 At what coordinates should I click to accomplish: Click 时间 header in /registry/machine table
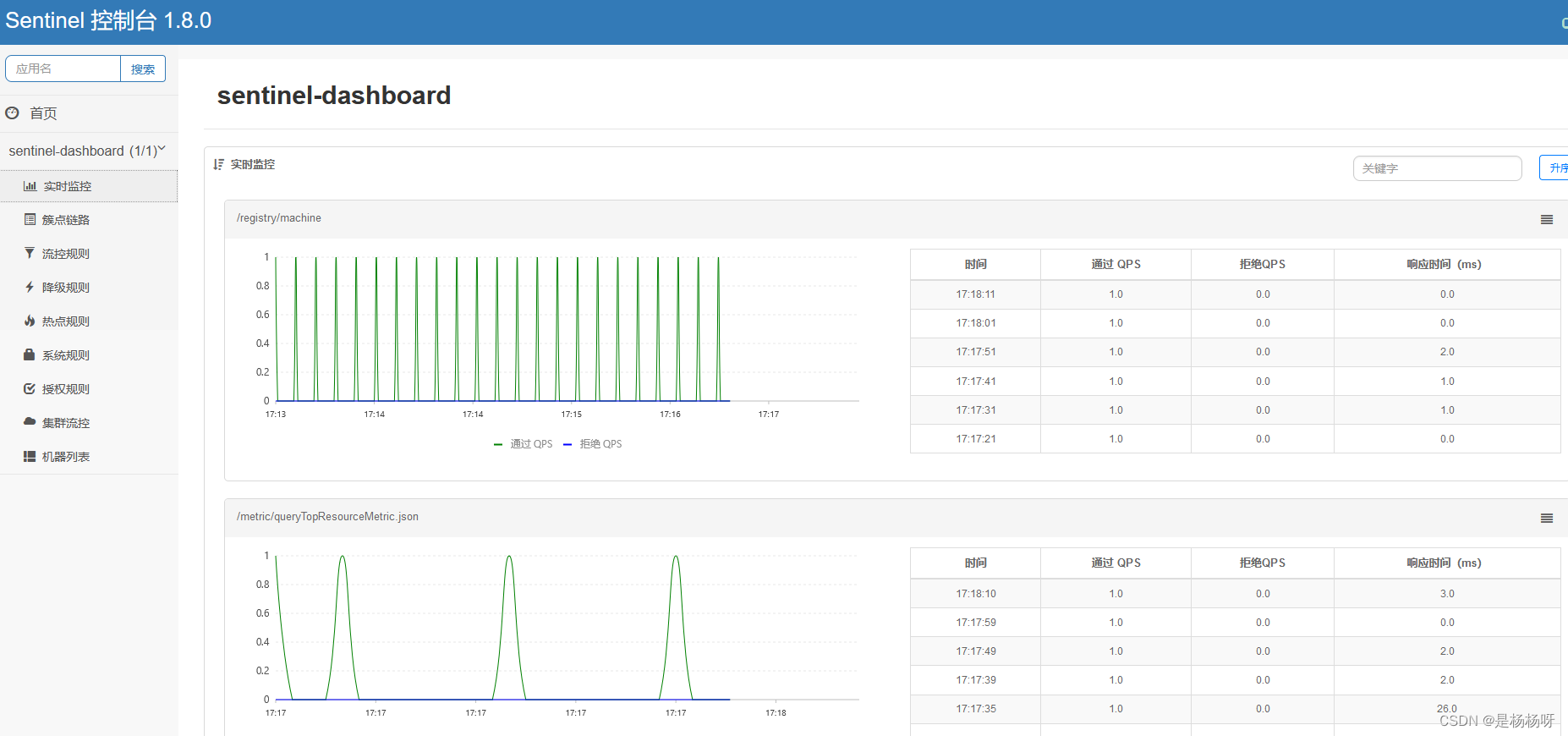(976, 264)
